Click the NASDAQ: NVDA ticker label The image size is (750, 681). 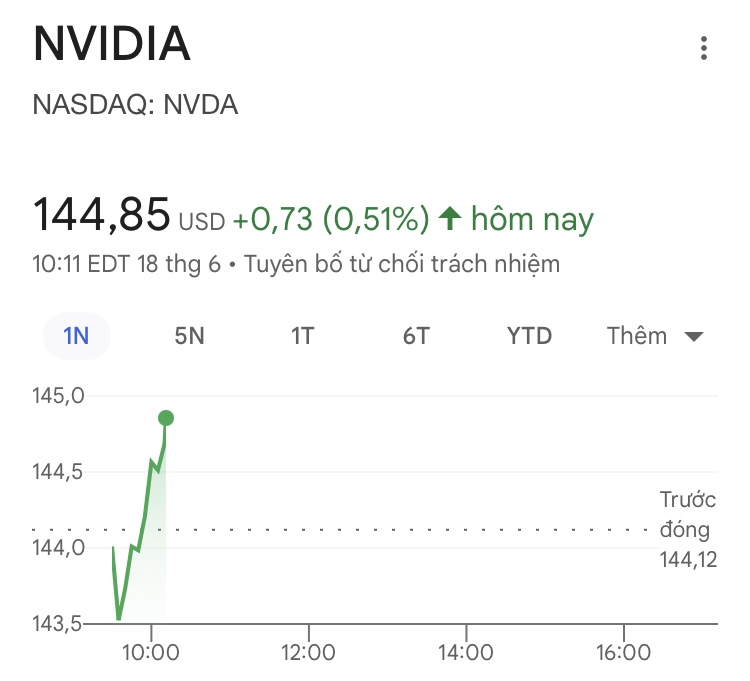[x=136, y=105]
